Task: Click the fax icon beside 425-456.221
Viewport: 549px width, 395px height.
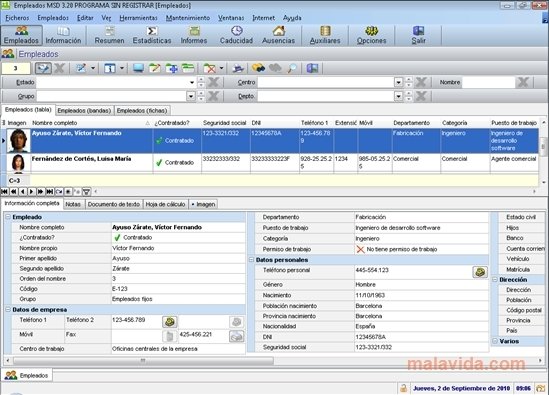Action: [x=237, y=336]
